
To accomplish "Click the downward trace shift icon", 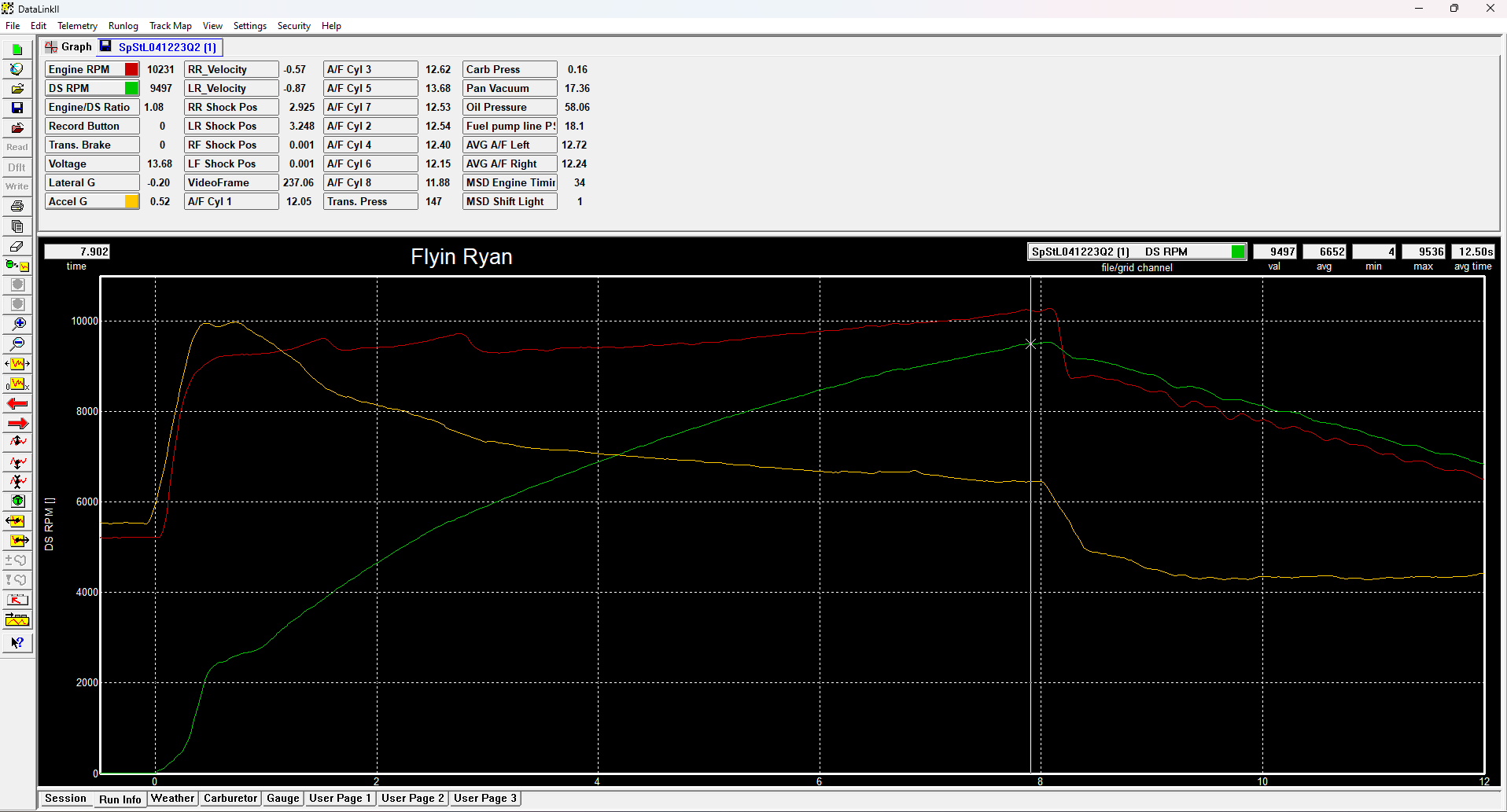I will (17, 462).
